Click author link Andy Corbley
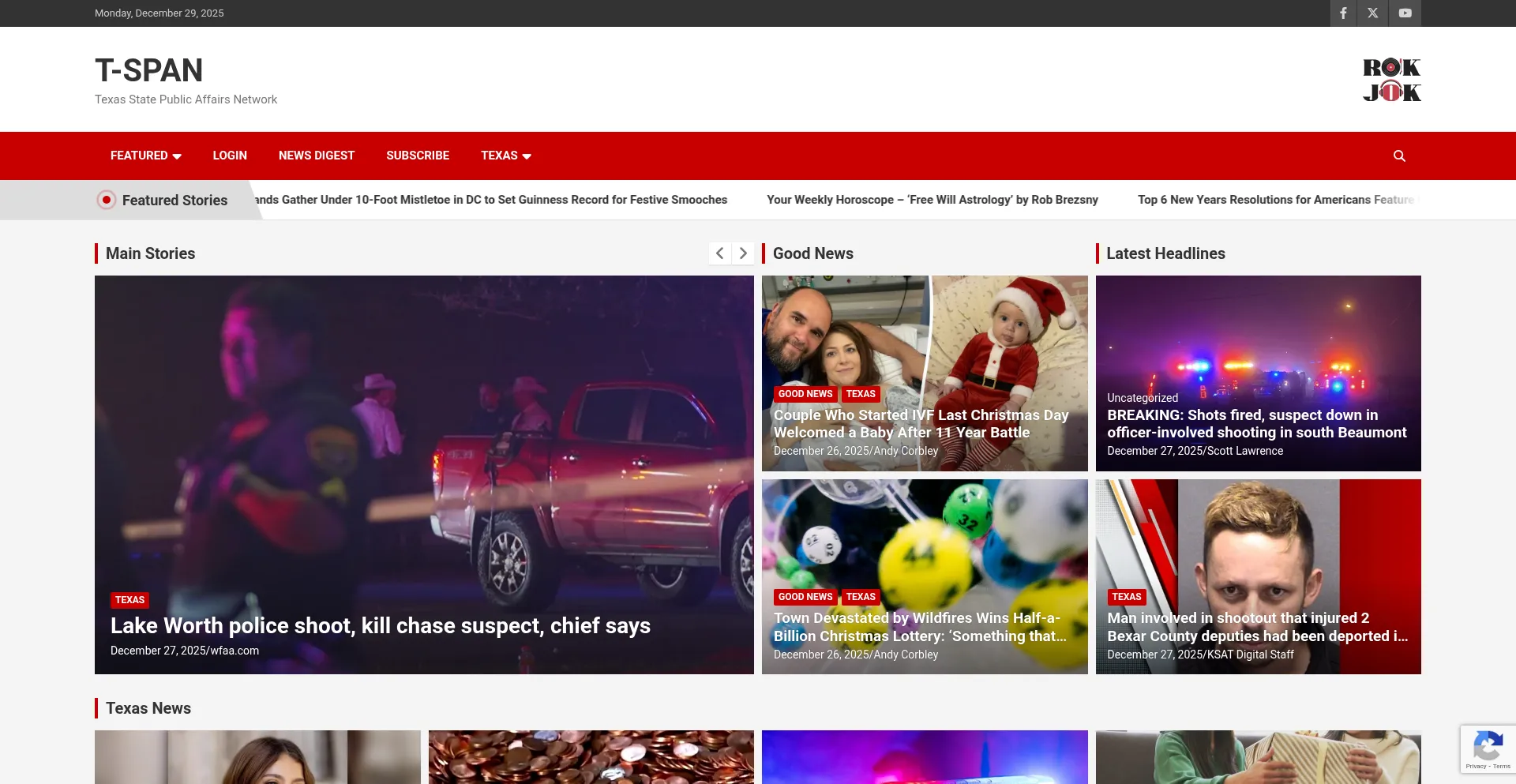This screenshot has height=784, width=1516. coord(906,451)
